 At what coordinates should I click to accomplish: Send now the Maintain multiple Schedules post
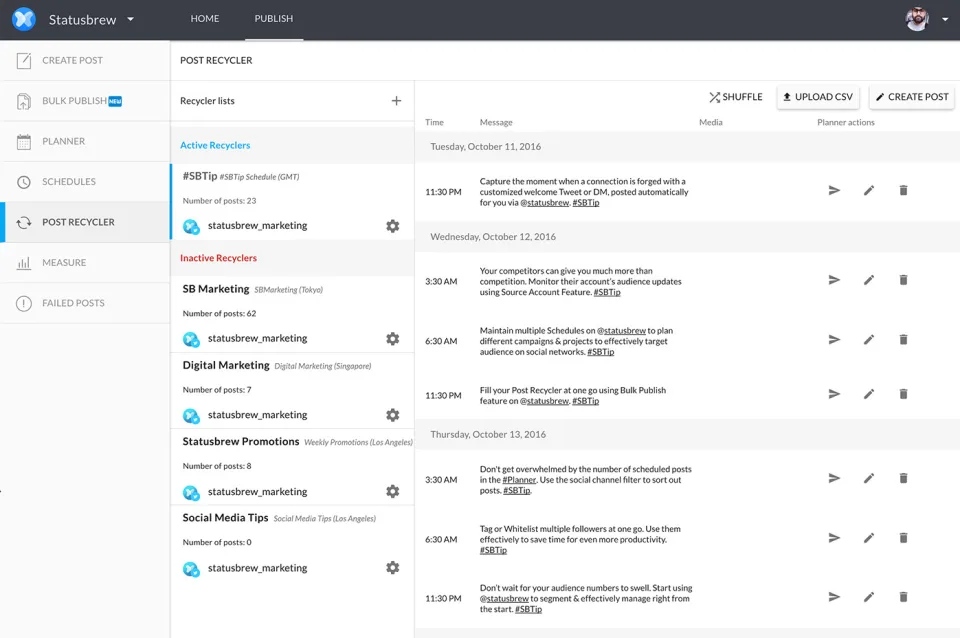(x=834, y=339)
